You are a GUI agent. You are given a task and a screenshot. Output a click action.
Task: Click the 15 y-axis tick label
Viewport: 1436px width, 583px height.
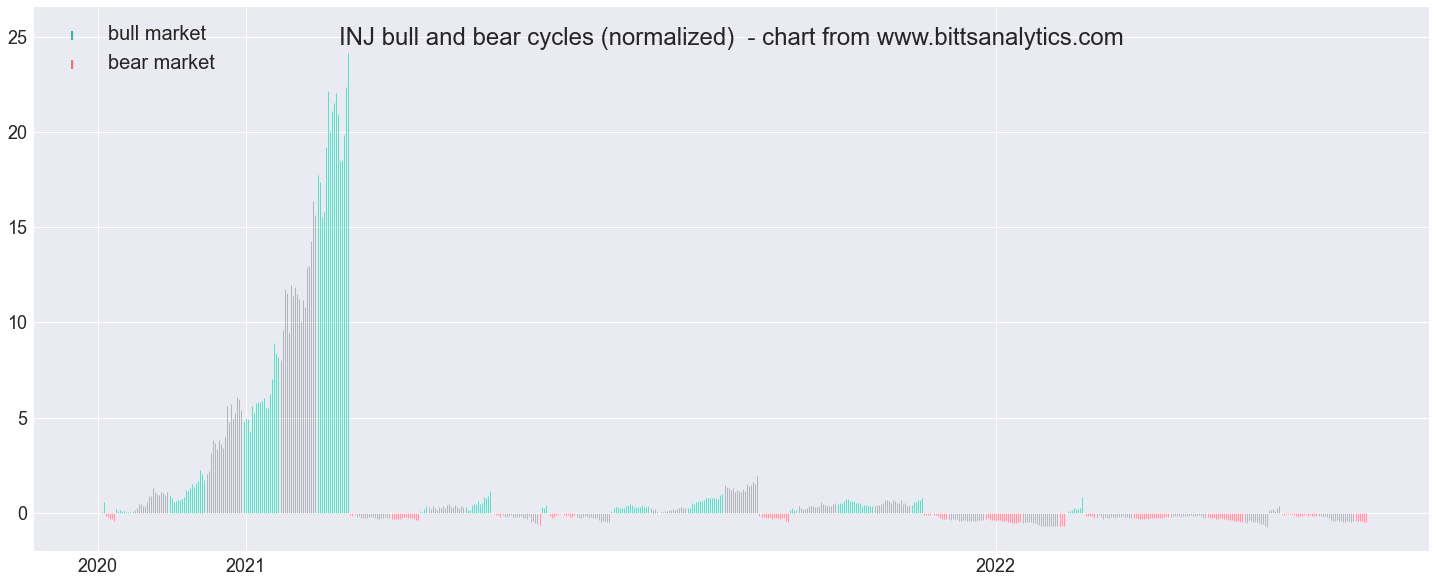click(x=16, y=228)
